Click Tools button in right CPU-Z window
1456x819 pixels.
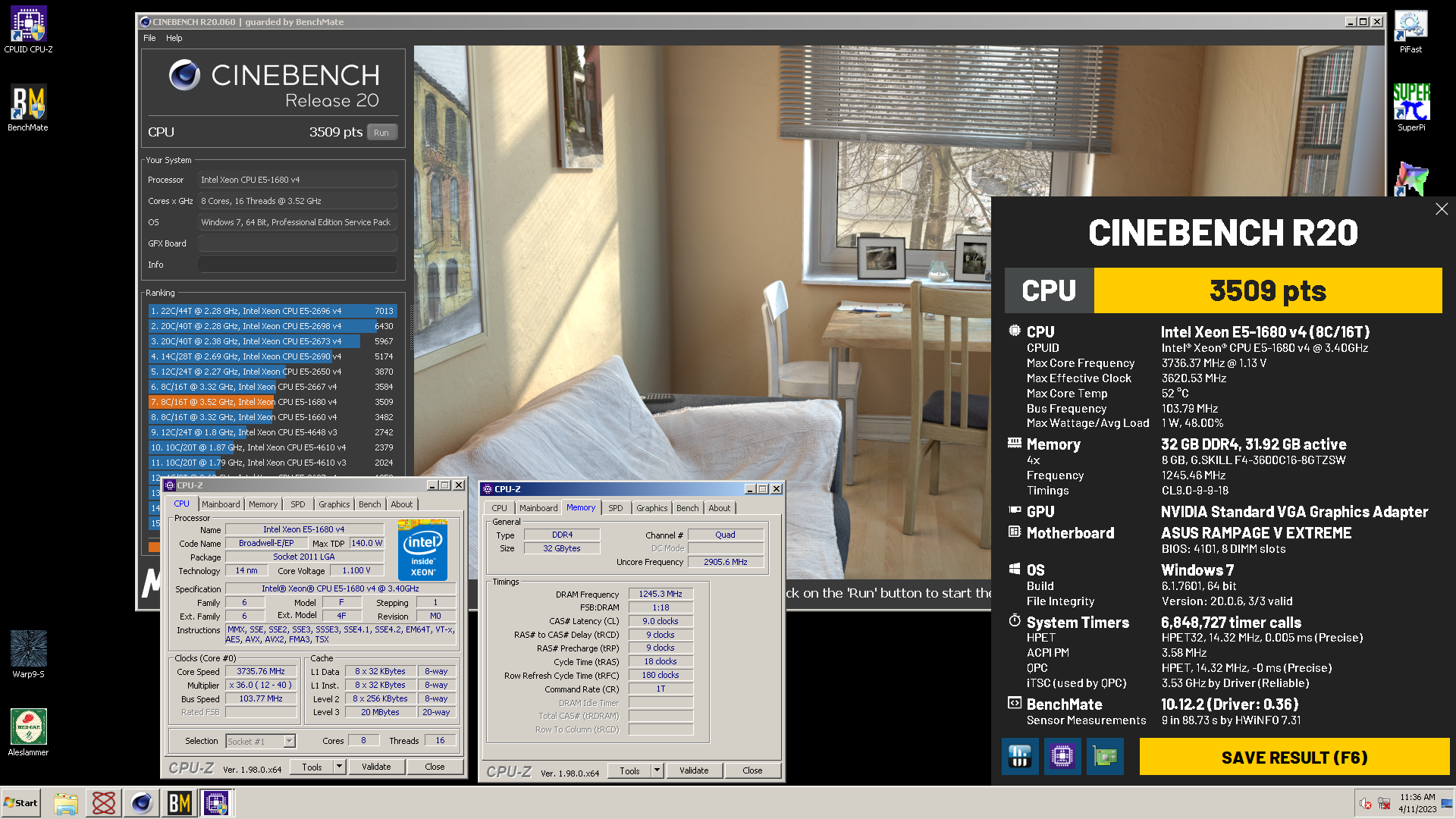click(630, 770)
